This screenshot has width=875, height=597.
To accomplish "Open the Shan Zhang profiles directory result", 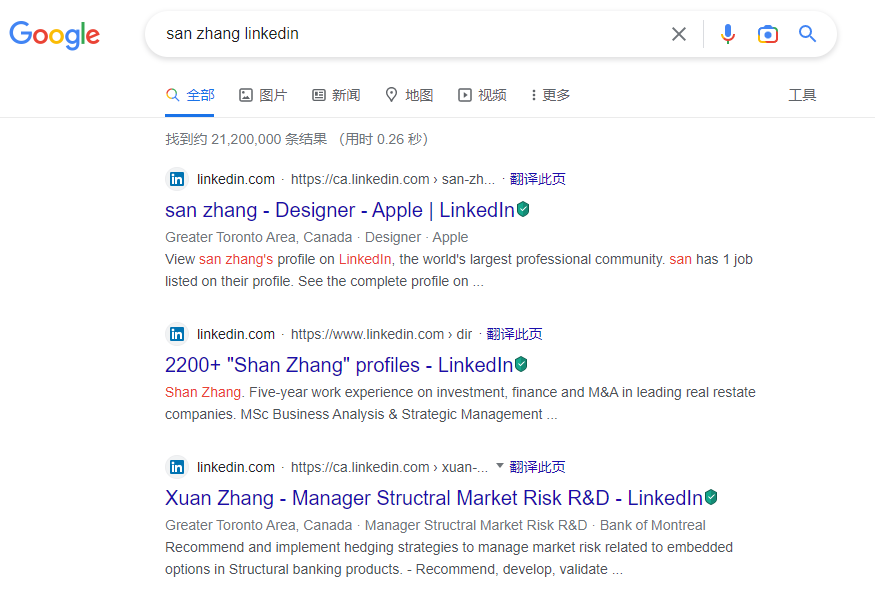I will coord(330,364).
